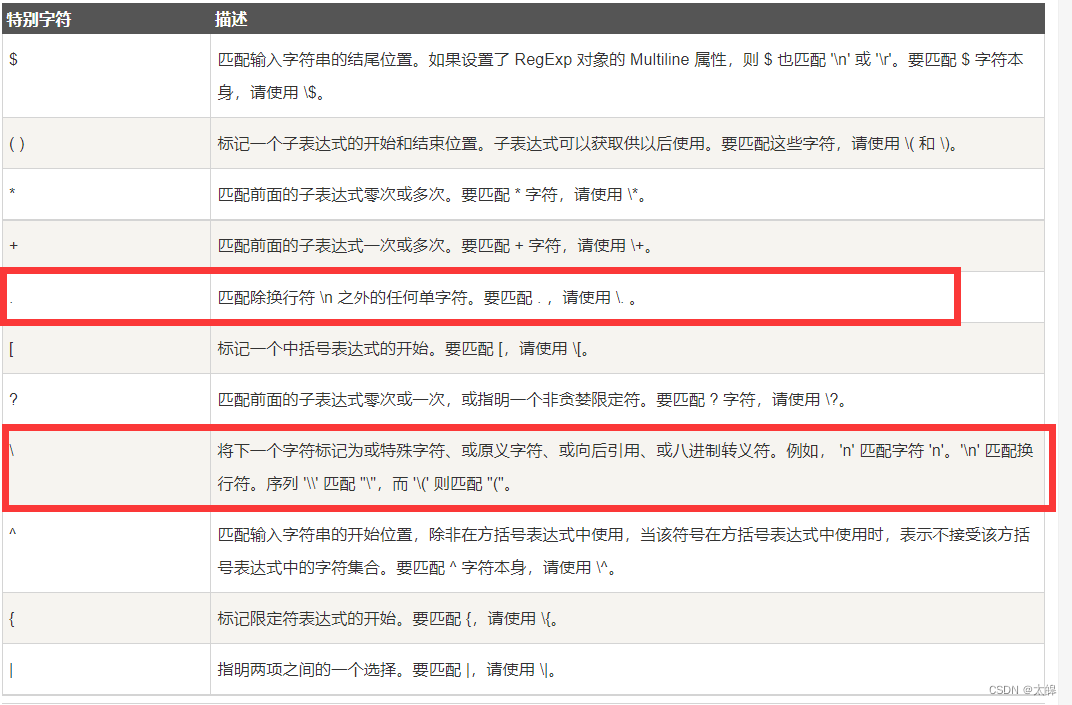The image size is (1072, 705).
Task: Click description 匹配前面的子表达式一次或多次
Action: click(x=436, y=245)
